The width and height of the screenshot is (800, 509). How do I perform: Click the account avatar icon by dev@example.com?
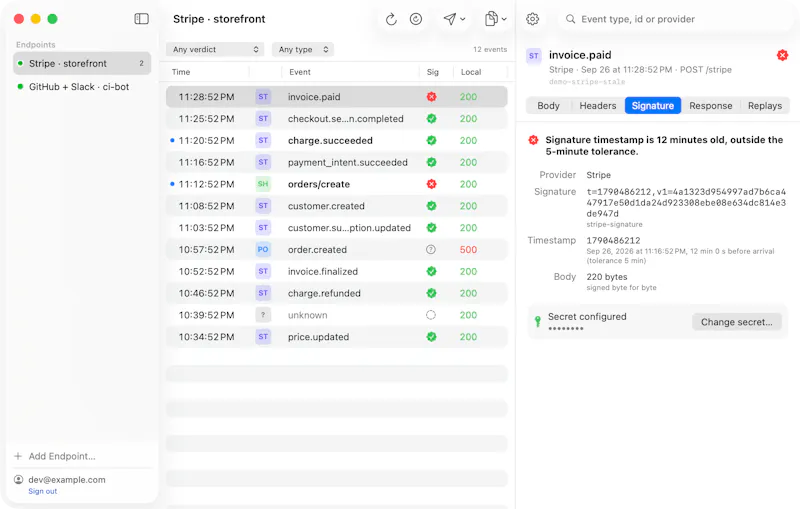18,479
